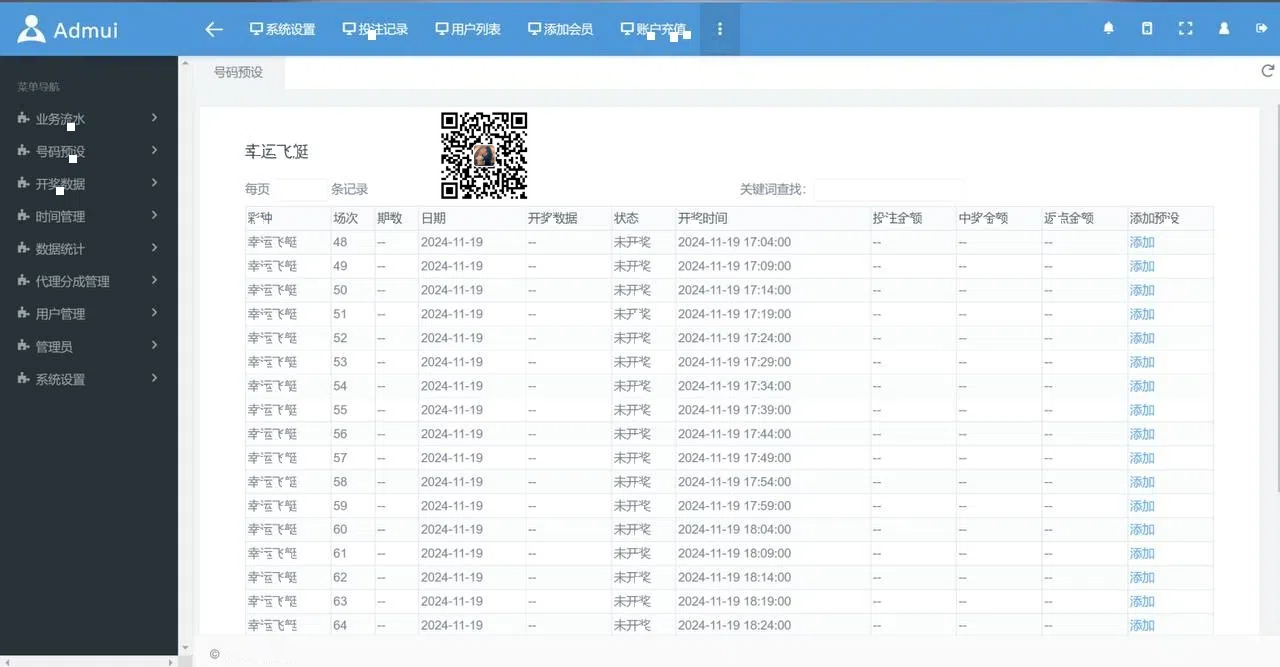Click the notification bell icon
The height and width of the screenshot is (667, 1280).
(x=1108, y=29)
